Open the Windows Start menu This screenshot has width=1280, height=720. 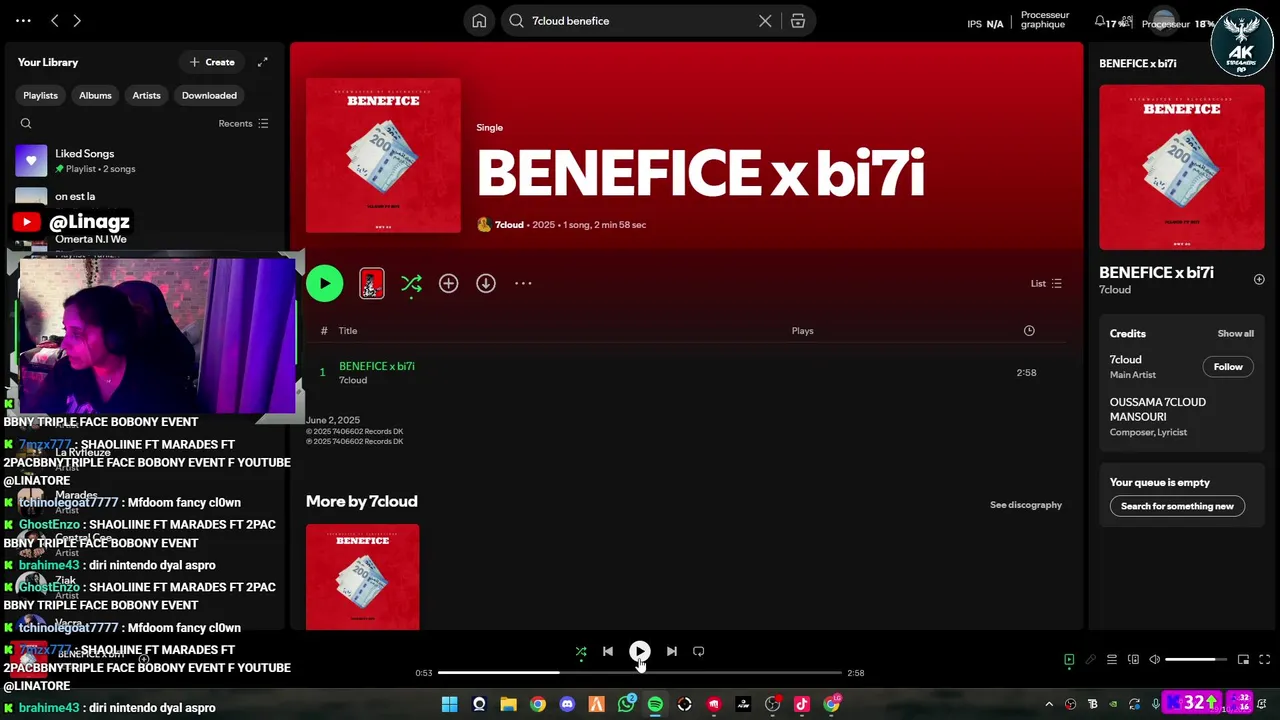(x=449, y=705)
